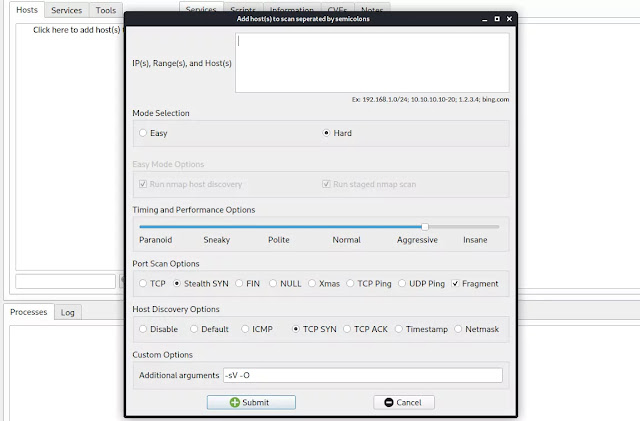The width and height of the screenshot is (640, 421).
Task: Click the Sneaky timing label
Action: pos(217,240)
